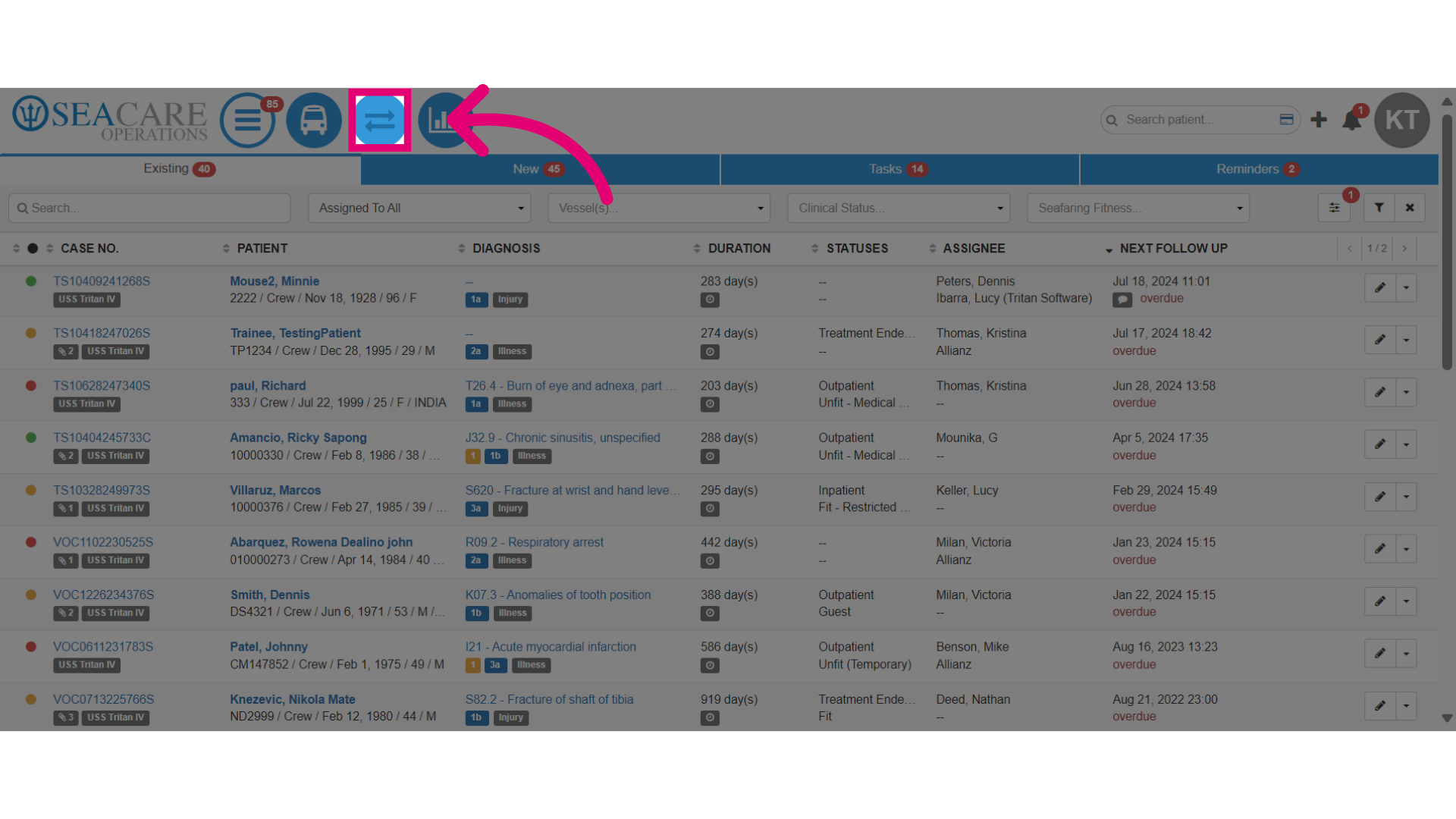Open diagnosis J32.9 Chronic sinusitis link
The image size is (1456, 819).
563,438
